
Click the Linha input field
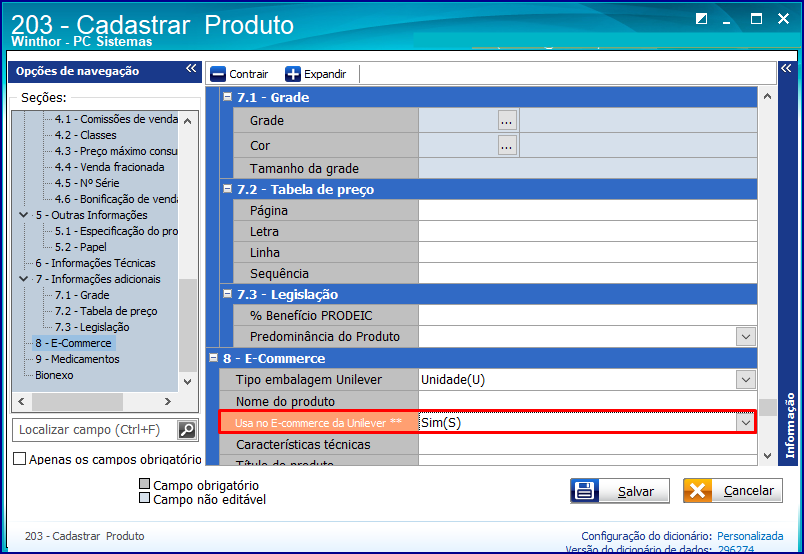coord(588,252)
